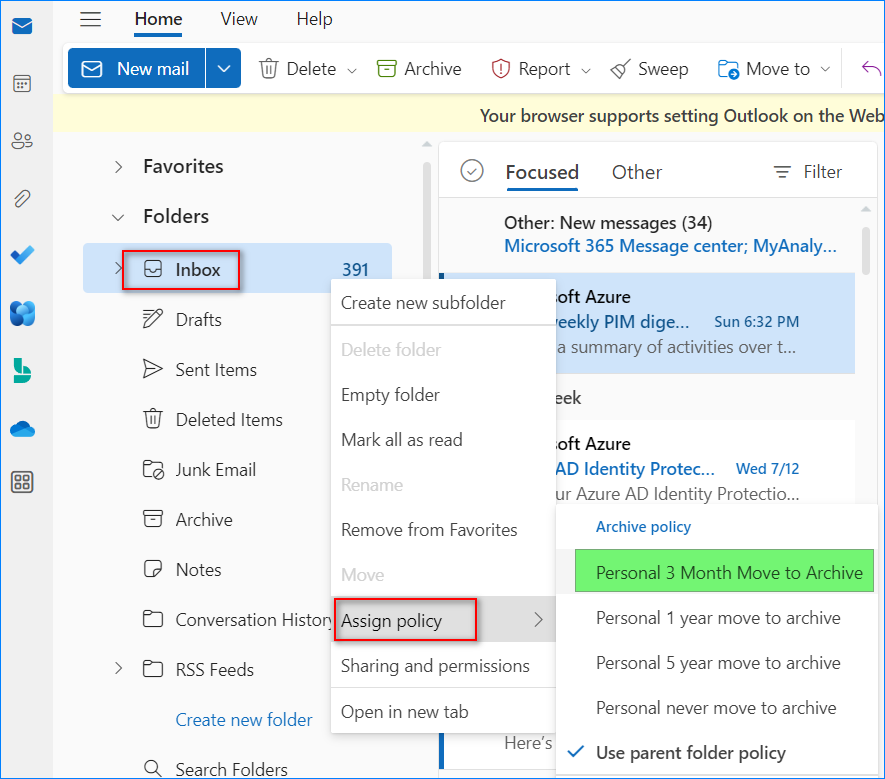The image size is (885, 779).
Task: Switch to the Focused inbox tab
Action: (x=542, y=172)
